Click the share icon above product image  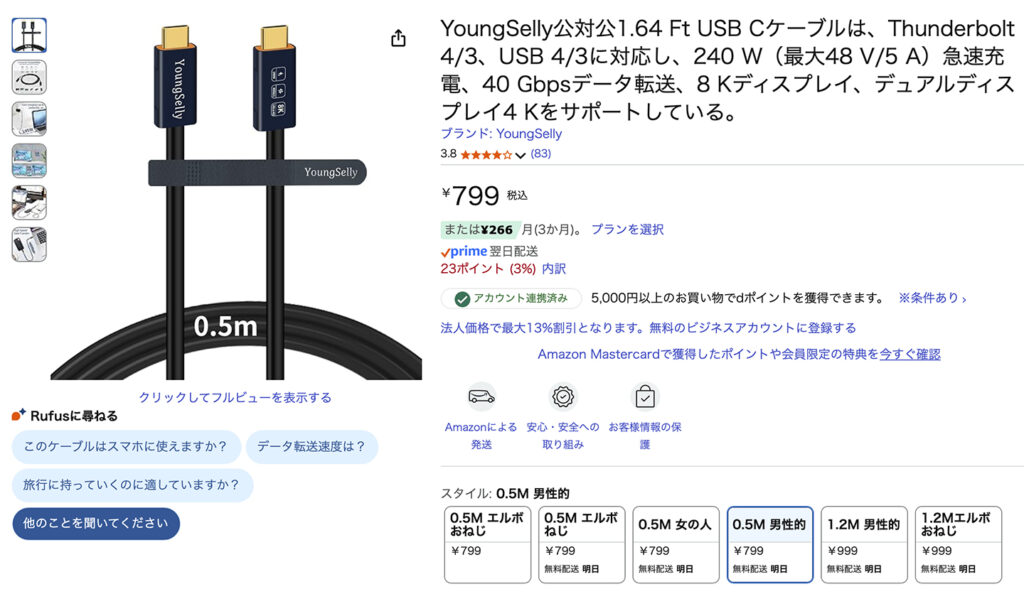pos(398,39)
